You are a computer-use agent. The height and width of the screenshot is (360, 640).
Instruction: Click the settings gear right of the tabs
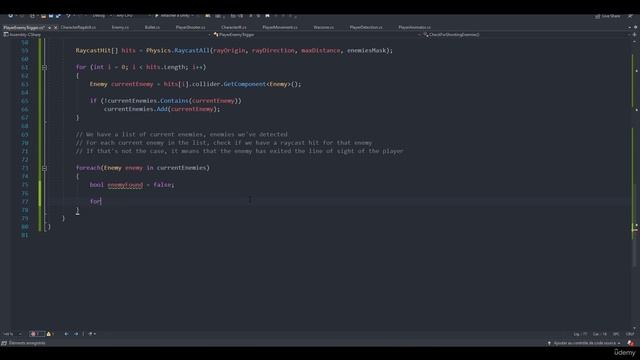[635, 27]
